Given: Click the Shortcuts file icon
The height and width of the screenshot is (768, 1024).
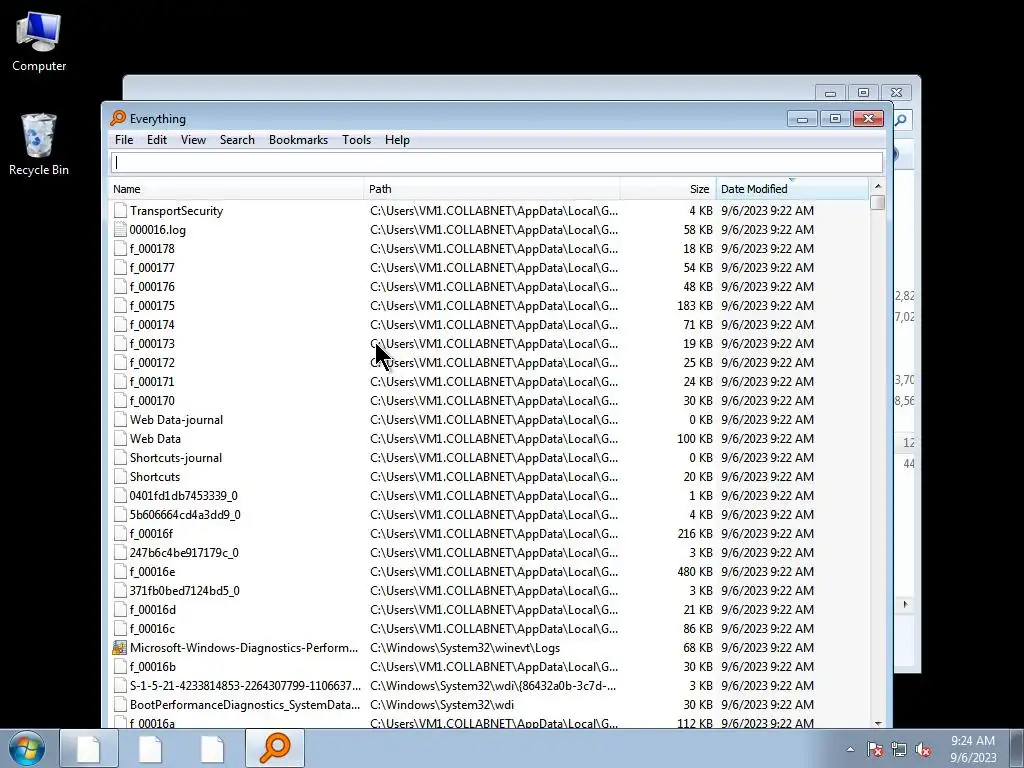Looking at the screenshot, I should 120,476.
